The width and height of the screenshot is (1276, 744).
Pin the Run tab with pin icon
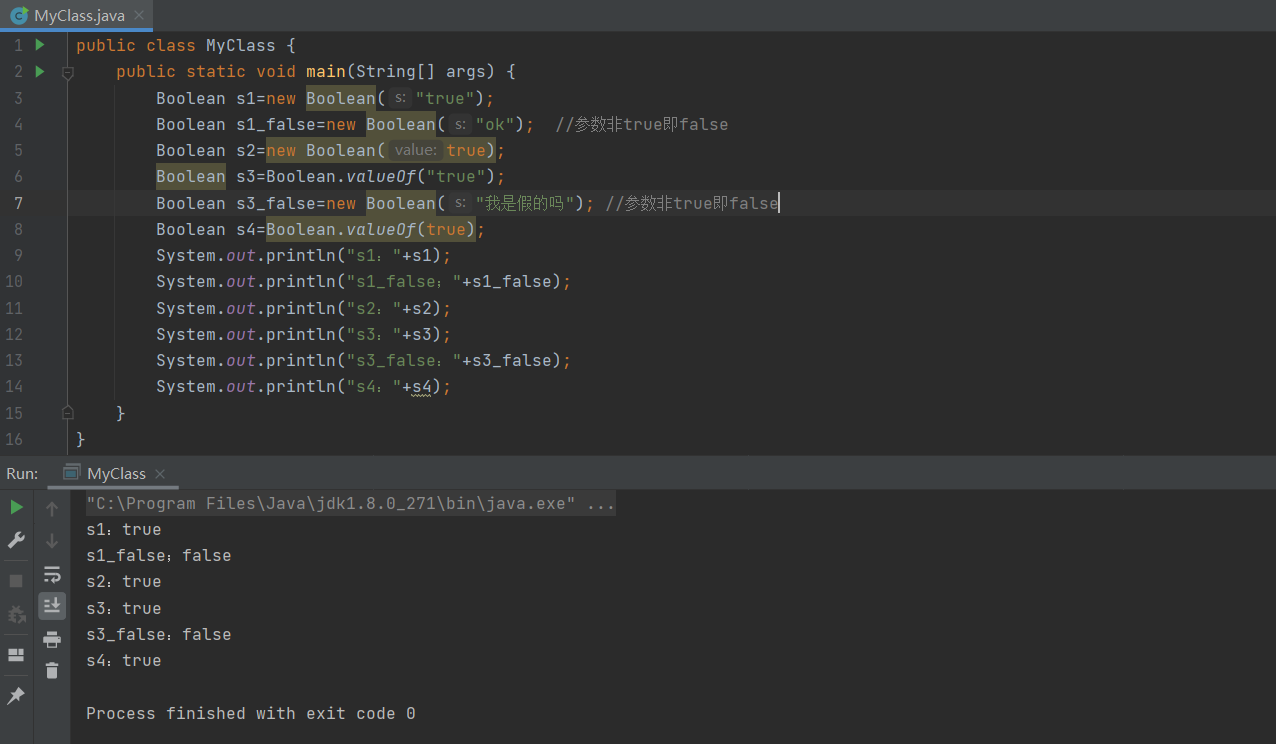(x=16, y=696)
